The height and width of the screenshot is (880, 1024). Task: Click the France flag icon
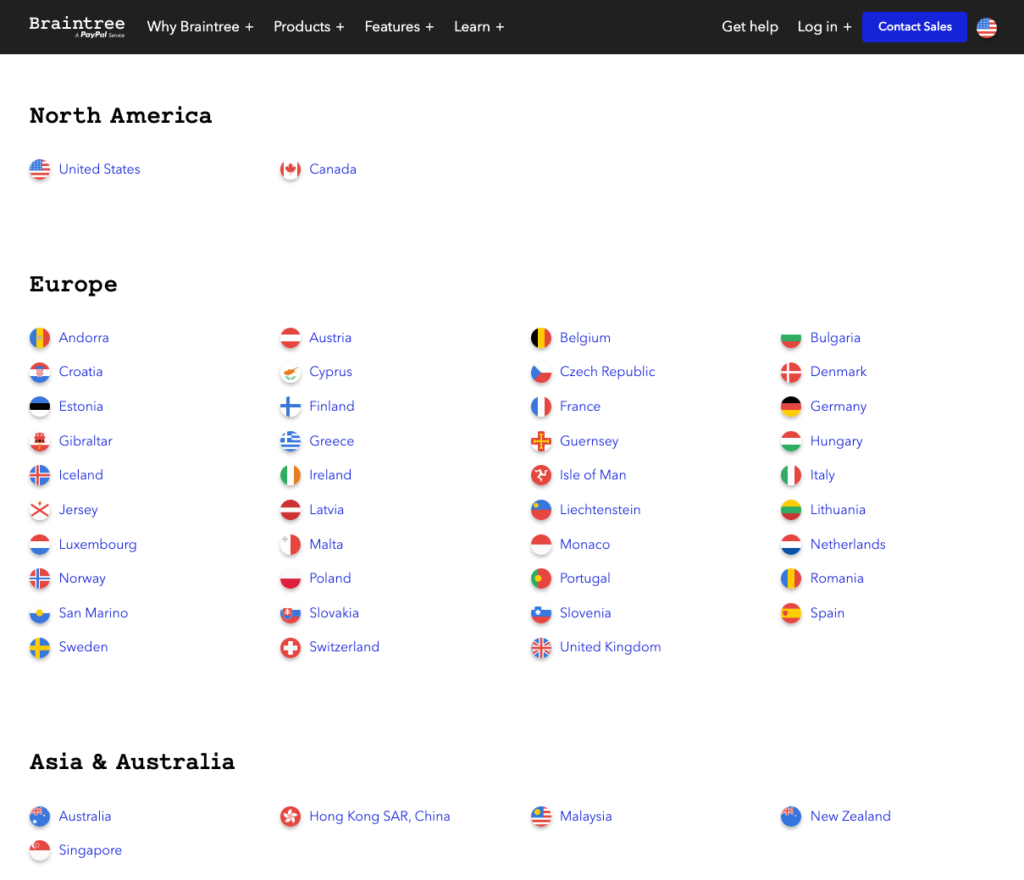(x=541, y=407)
